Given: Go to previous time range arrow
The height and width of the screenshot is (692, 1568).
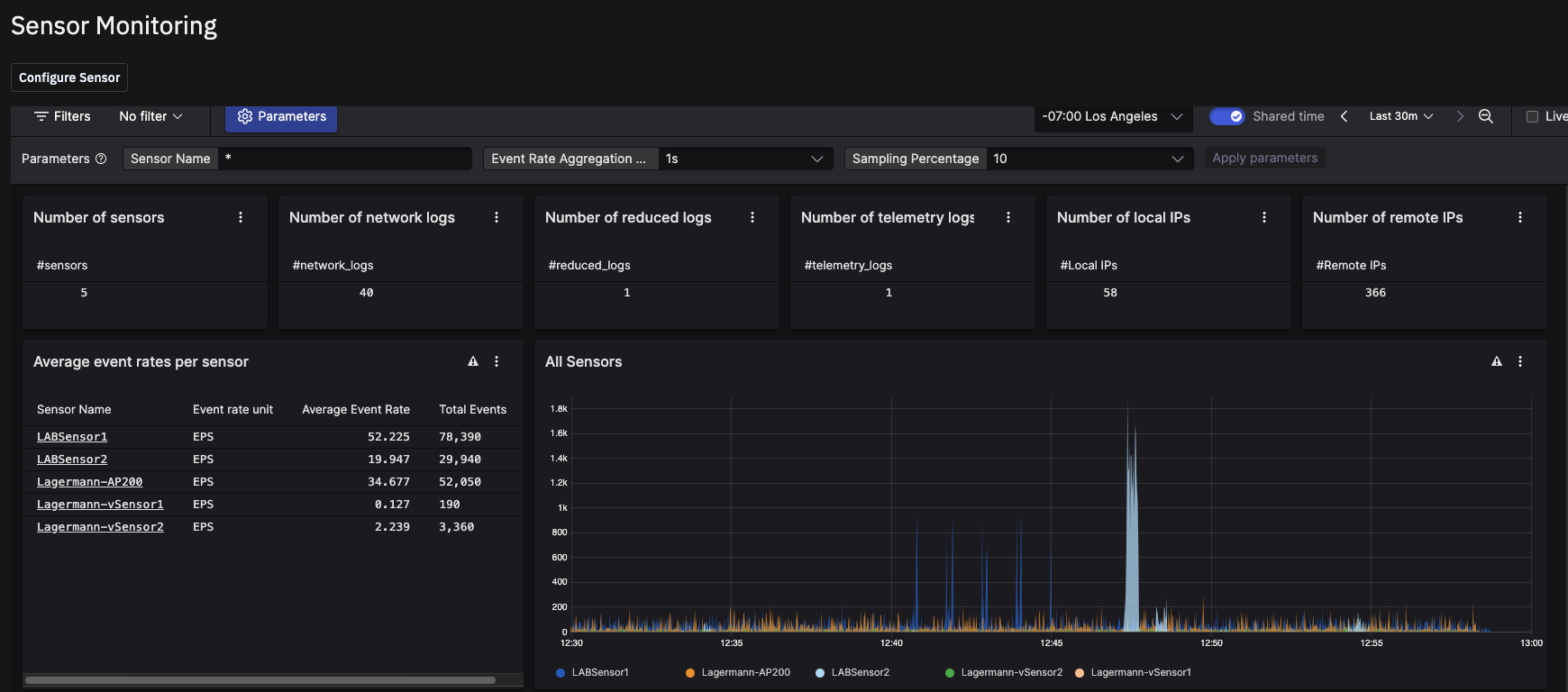Looking at the screenshot, I should (x=1344, y=116).
